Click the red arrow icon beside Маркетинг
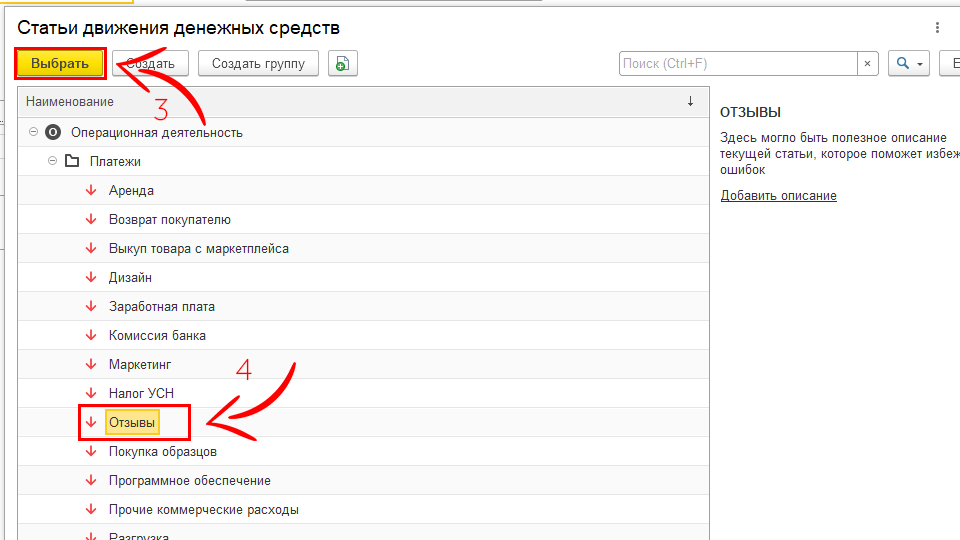Viewport: 960px width, 540px height. pyautogui.click(x=90, y=364)
